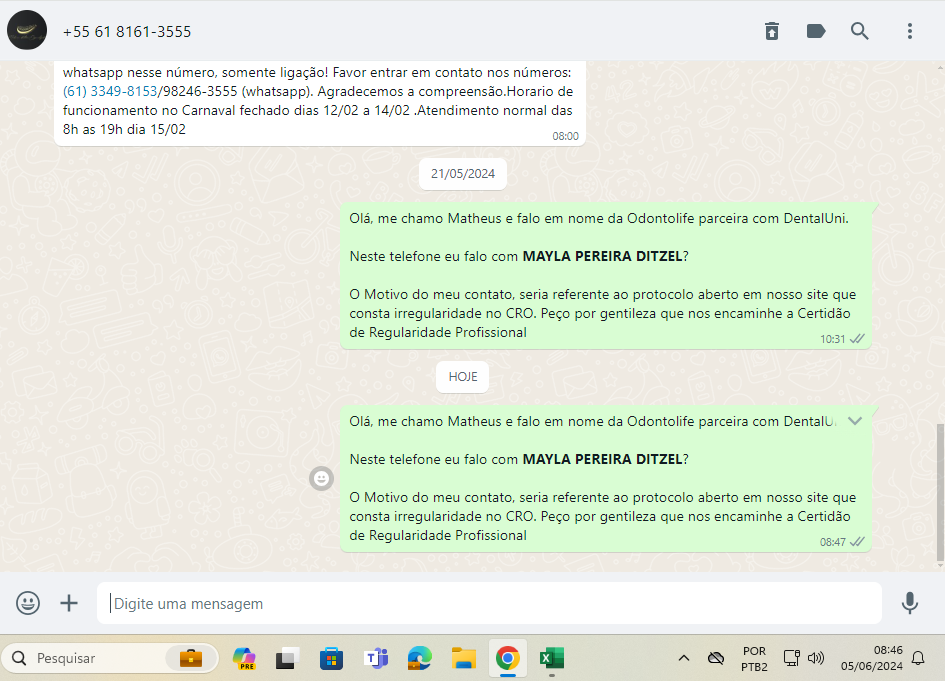The image size is (945, 681).
Task: Click the Windows taskbar Pesquisar search box
Action: [109, 658]
